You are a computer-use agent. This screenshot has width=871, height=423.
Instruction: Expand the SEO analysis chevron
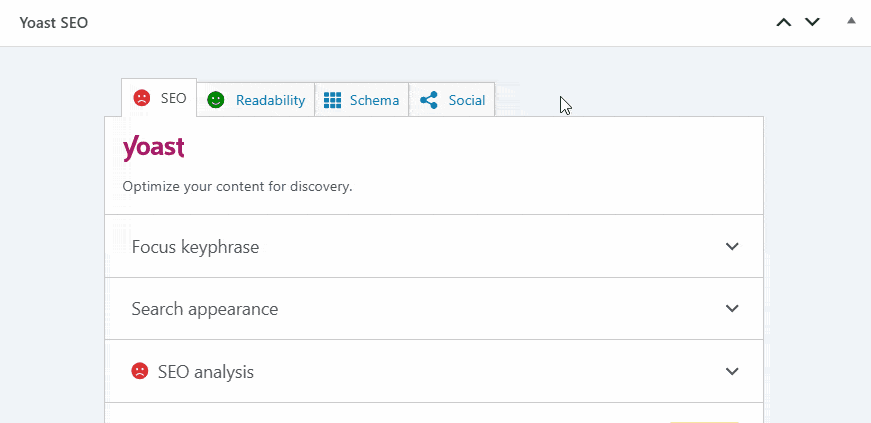732,371
